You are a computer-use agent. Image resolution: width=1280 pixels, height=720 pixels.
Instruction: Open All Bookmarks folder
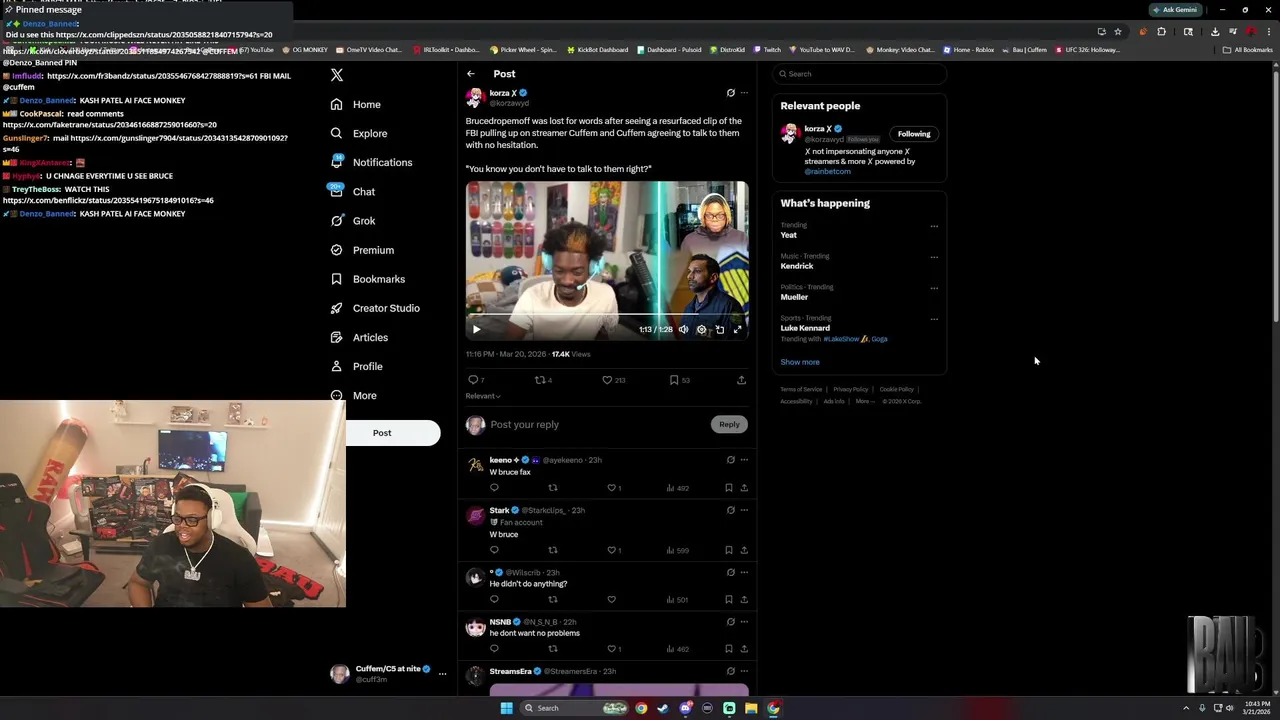coord(1248,50)
